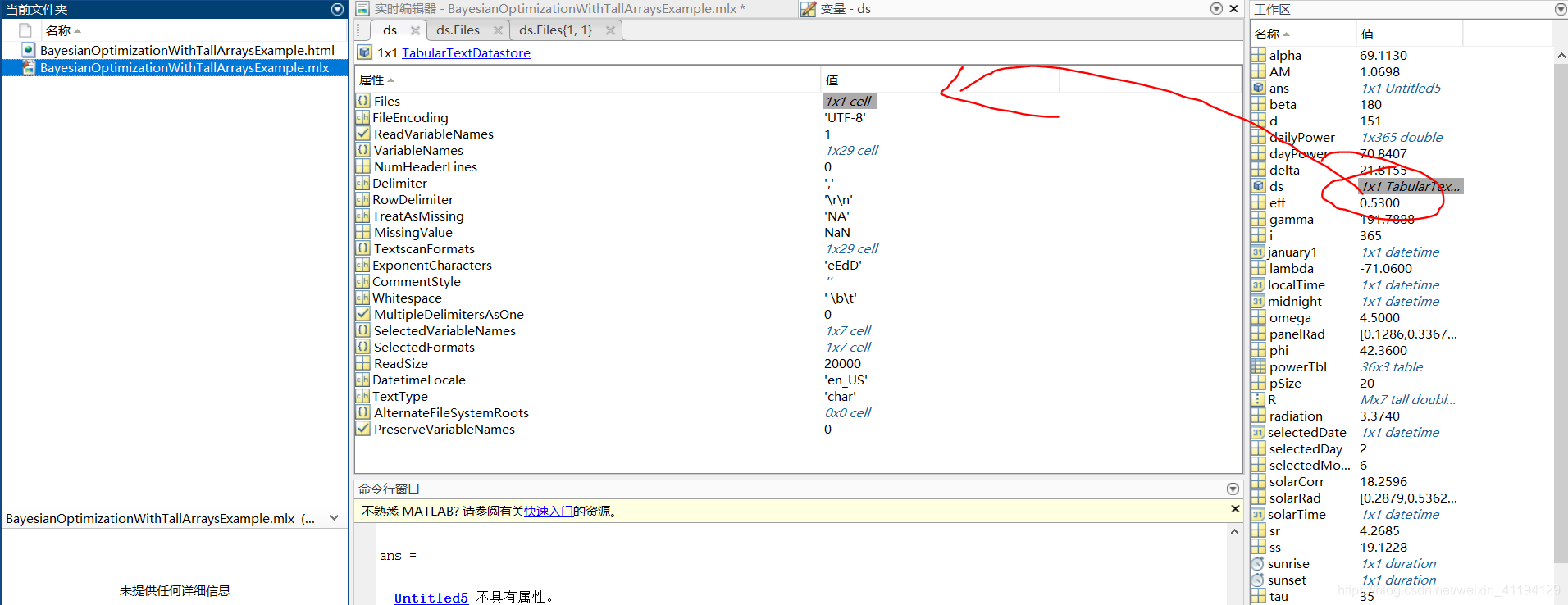
Task: Click the powerTbl table icon
Action: coord(1258,366)
